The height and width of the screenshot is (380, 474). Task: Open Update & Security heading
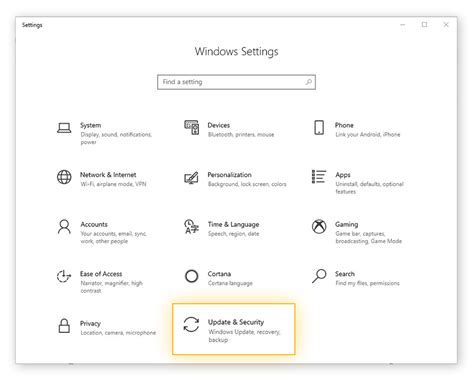click(x=236, y=322)
